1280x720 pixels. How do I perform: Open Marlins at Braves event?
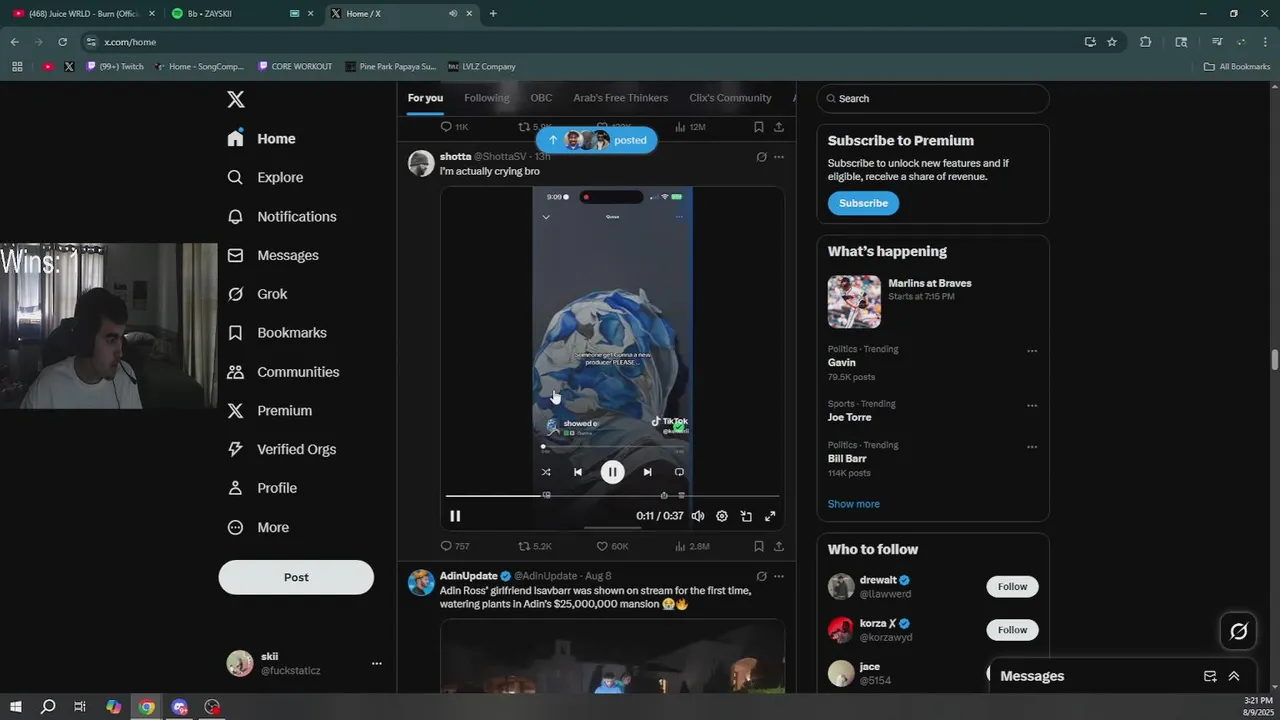point(933,301)
